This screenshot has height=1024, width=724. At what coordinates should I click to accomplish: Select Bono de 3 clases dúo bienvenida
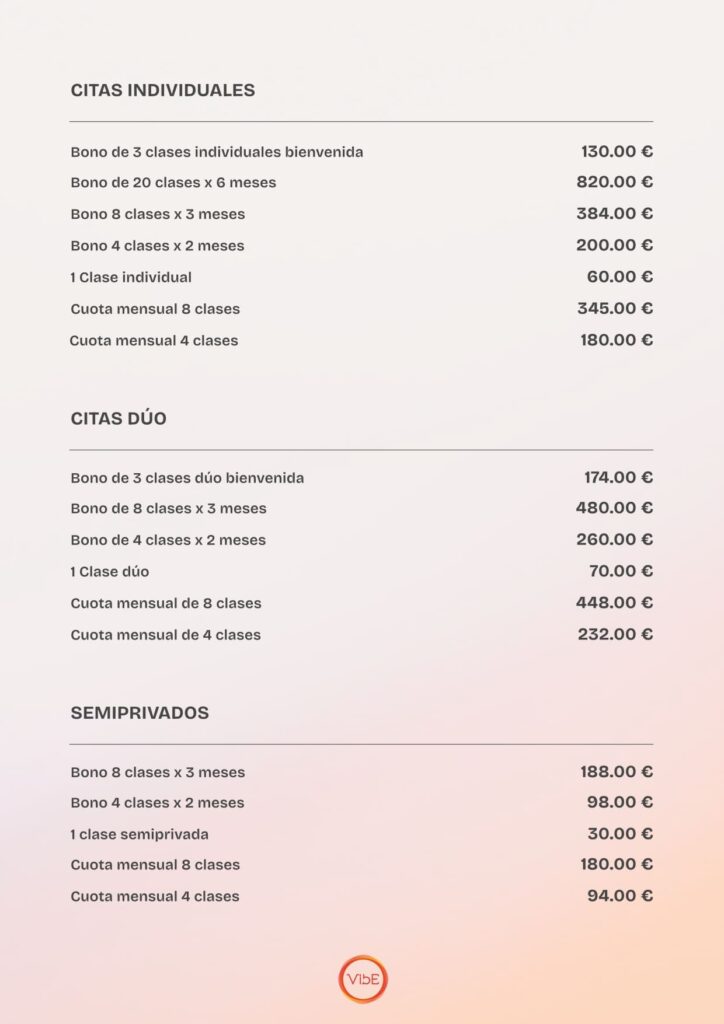[x=187, y=478]
